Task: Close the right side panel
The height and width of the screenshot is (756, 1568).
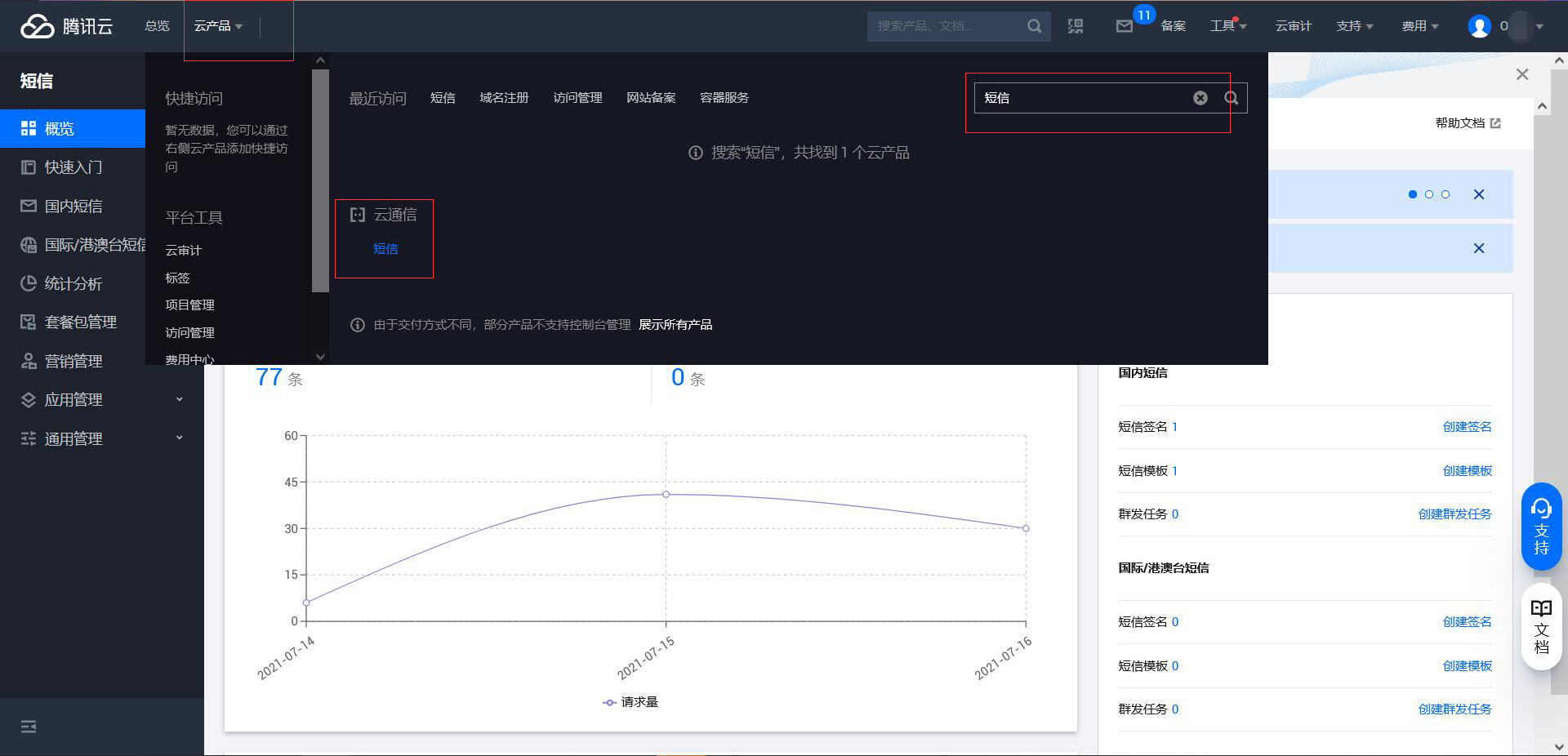Action: [1522, 74]
